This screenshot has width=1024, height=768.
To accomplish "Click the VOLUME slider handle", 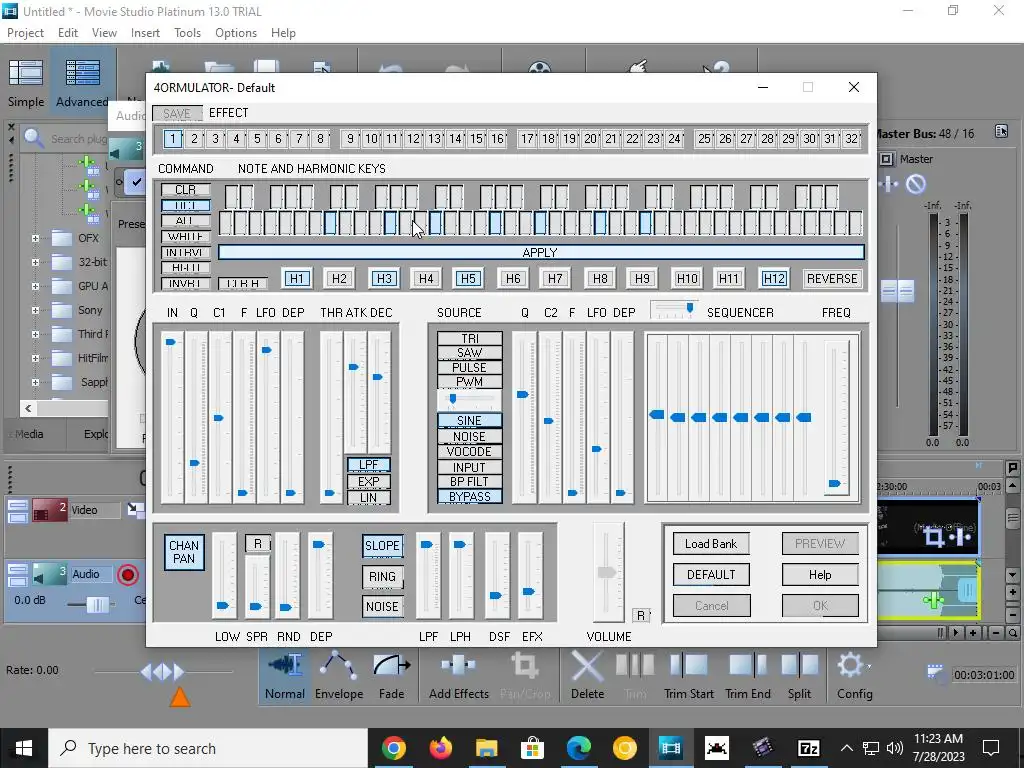I will click(607, 573).
